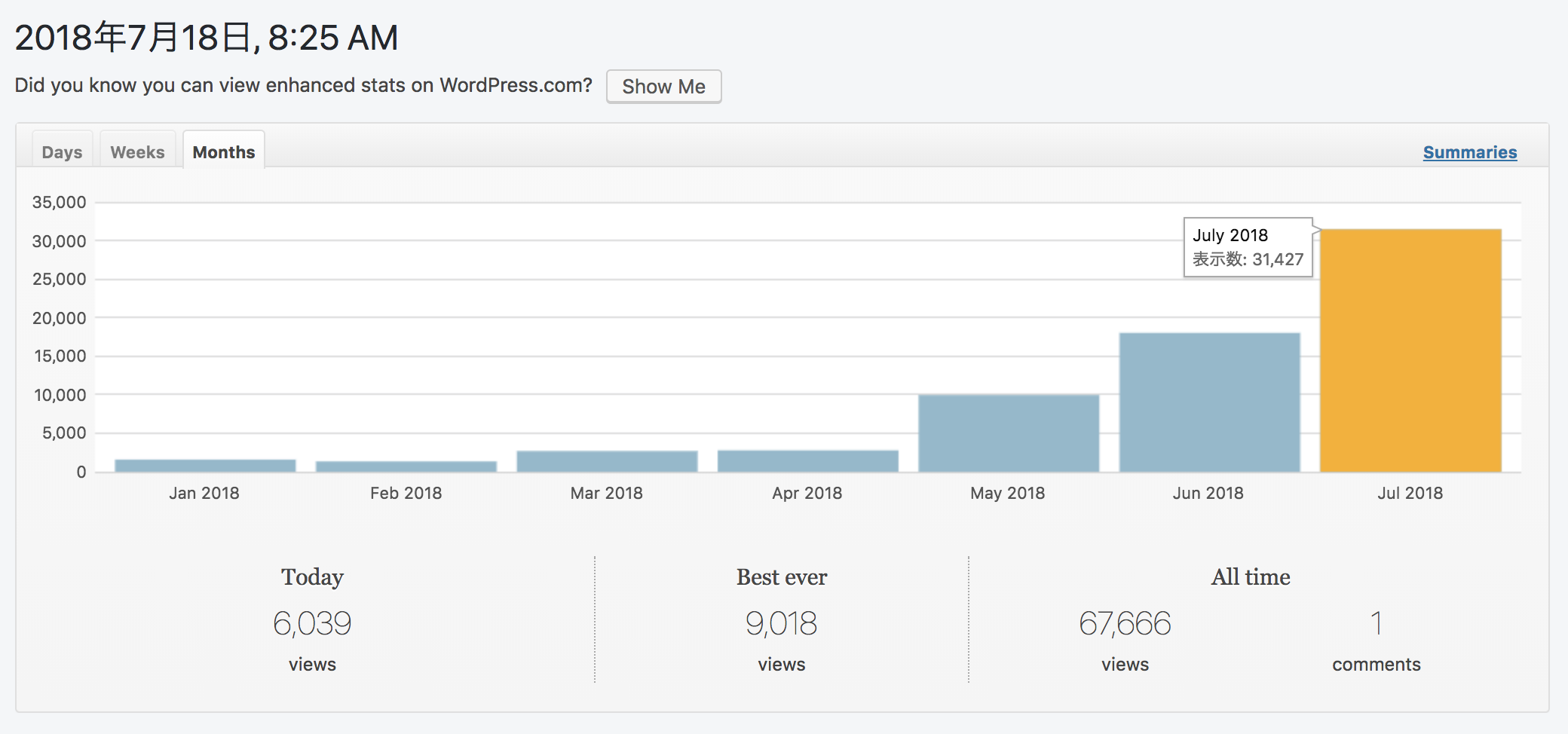Click the 10,000 y-axis label
1568x734 pixels.
[60, 395]
